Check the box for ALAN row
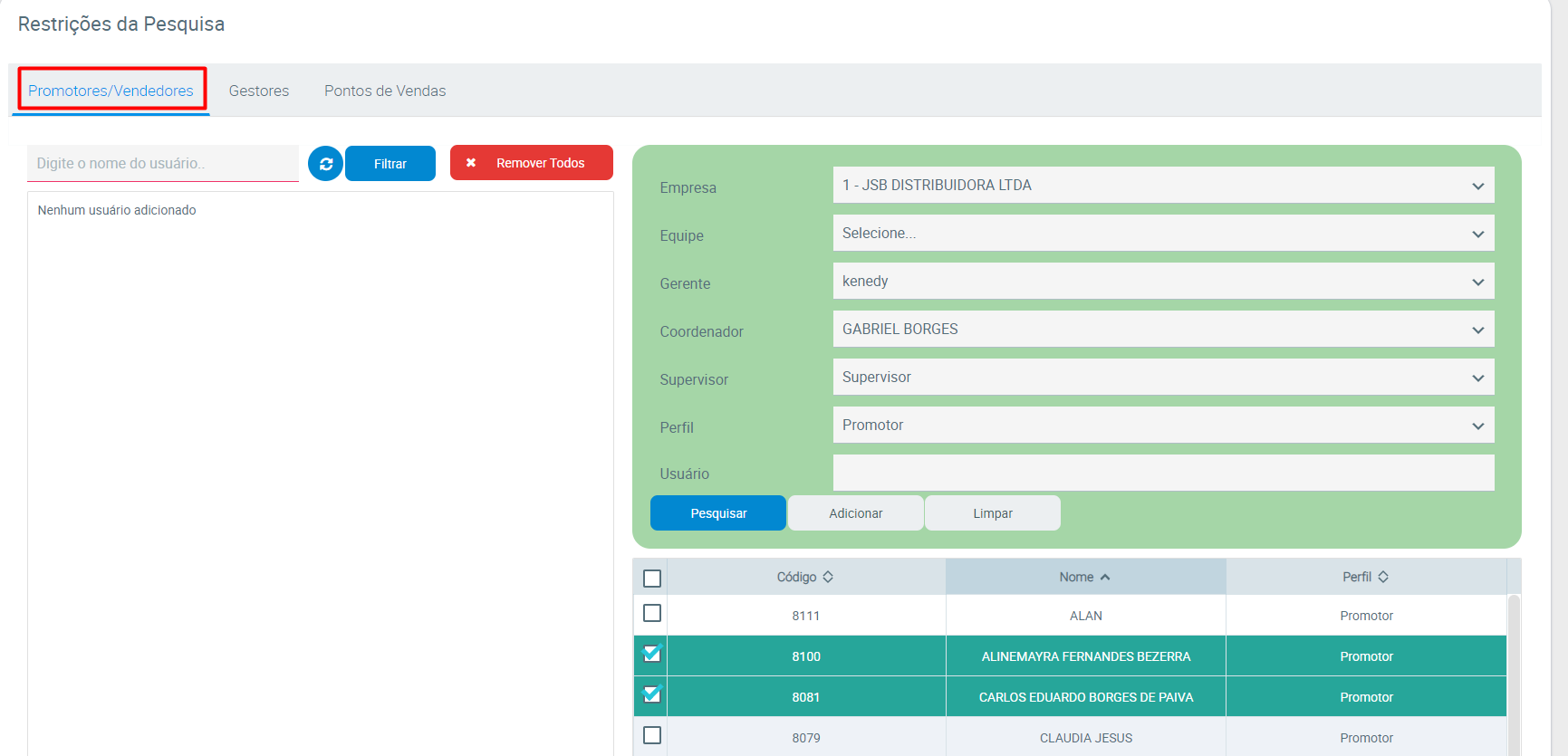The image size is (1568, 756). point(651,614)
